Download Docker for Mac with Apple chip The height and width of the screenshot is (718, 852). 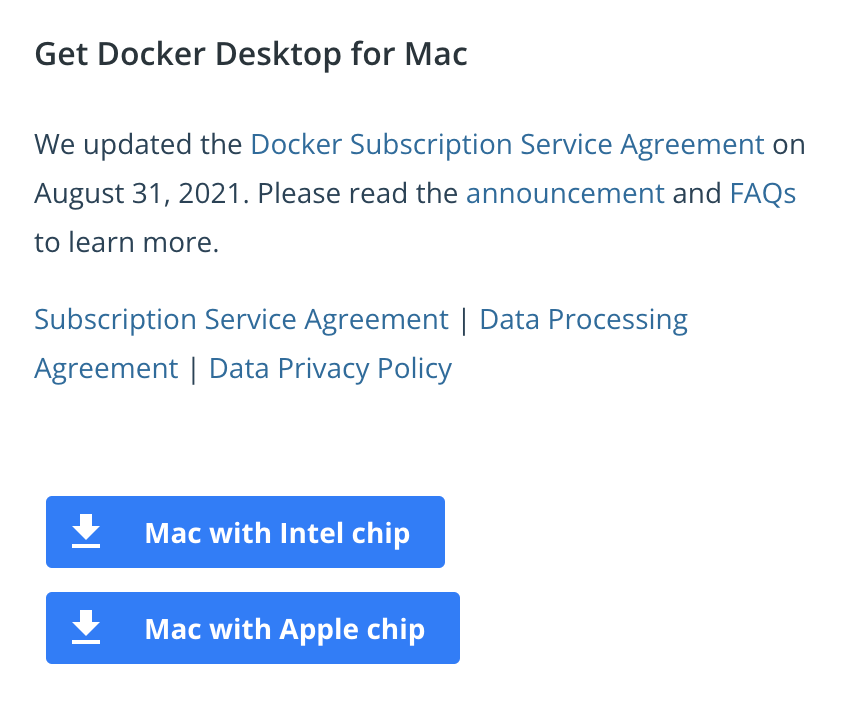[x=253, y=628]
